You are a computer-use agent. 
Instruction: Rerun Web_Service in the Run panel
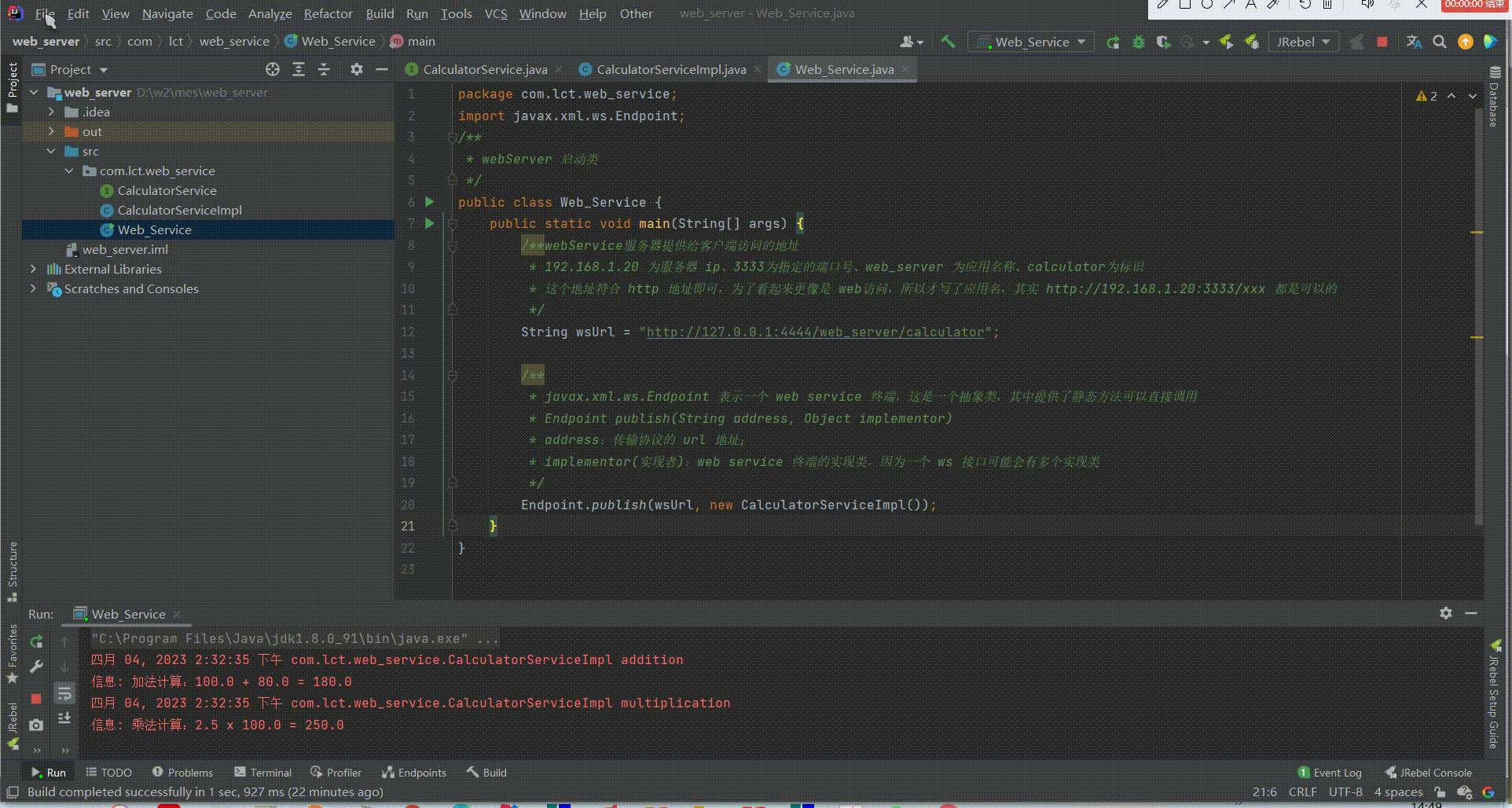pyautogui.click(x=36, y=641)
